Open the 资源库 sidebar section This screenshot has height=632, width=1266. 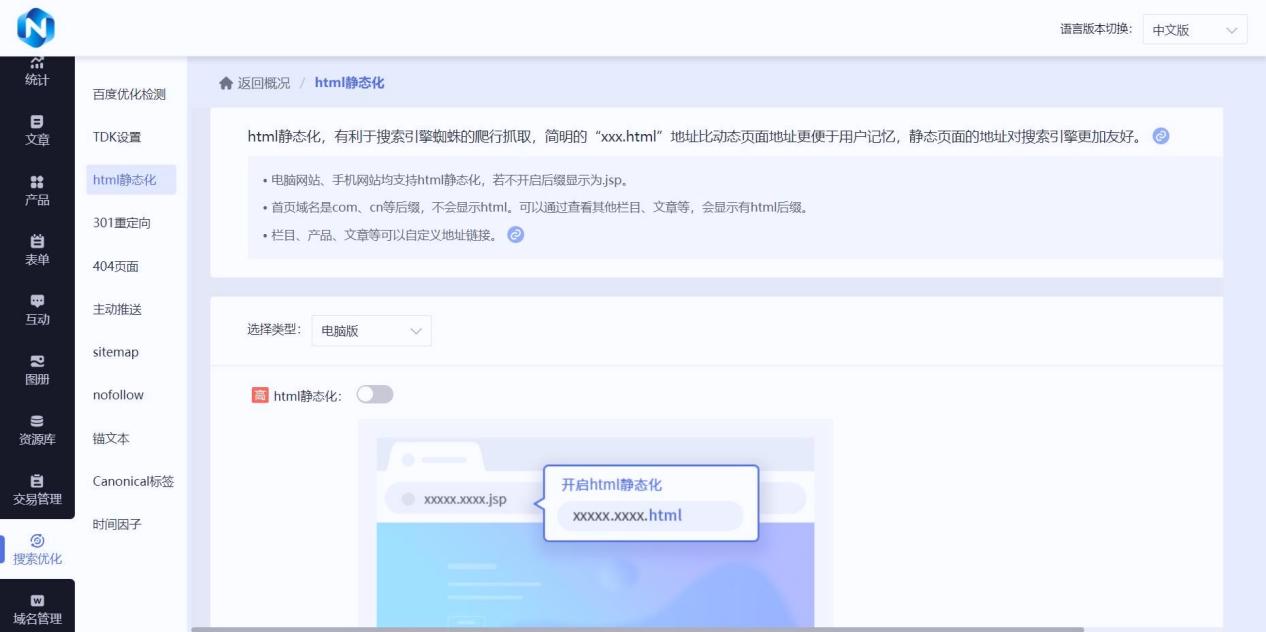[x=37, y=429]
